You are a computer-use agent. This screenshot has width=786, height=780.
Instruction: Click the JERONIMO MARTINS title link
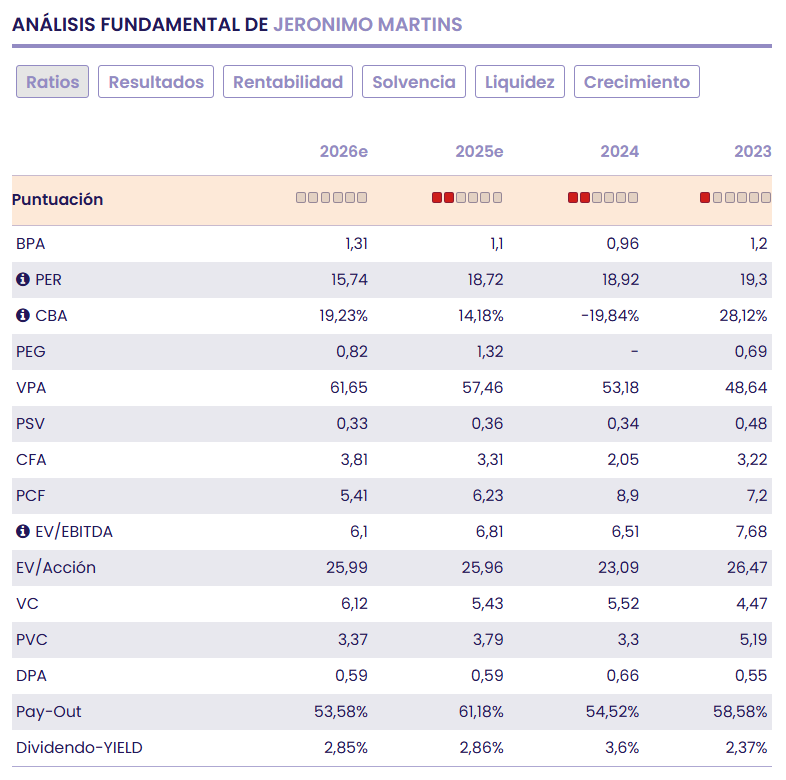(x=367, y=24)
